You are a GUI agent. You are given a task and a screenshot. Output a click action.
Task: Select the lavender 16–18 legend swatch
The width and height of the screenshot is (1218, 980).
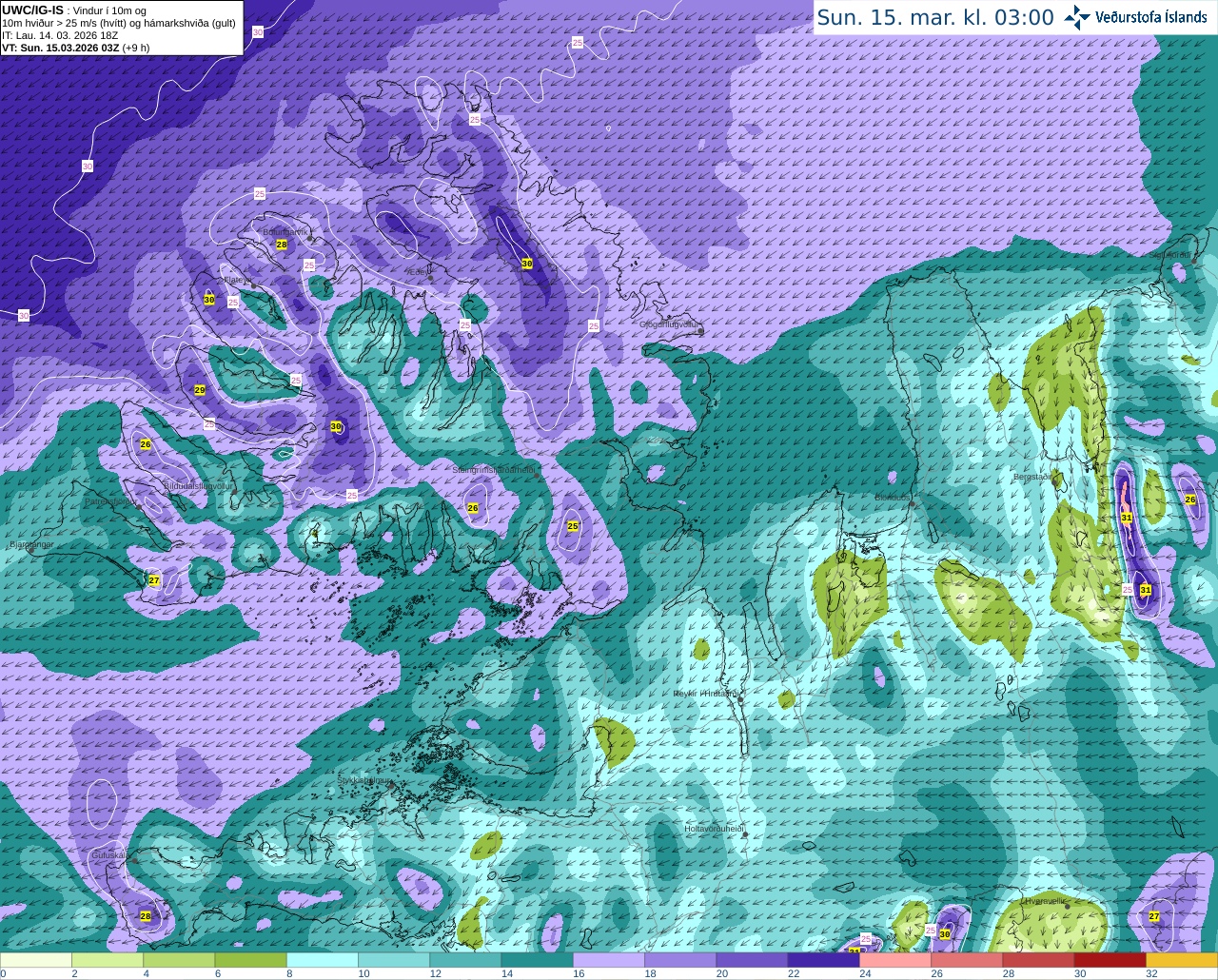coord(609,960)
